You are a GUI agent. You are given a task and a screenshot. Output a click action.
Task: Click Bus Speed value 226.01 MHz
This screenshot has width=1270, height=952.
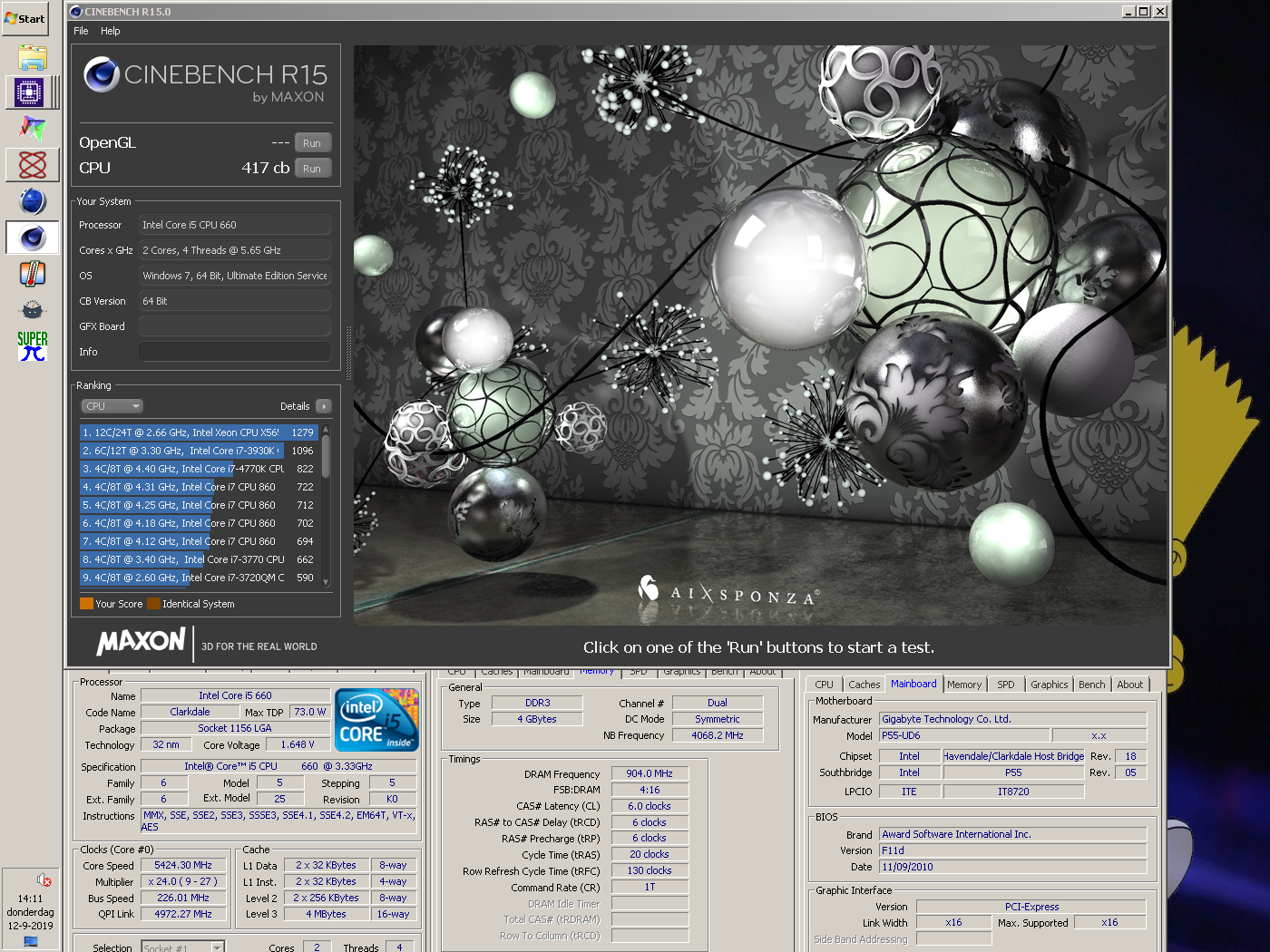(183, 898)
